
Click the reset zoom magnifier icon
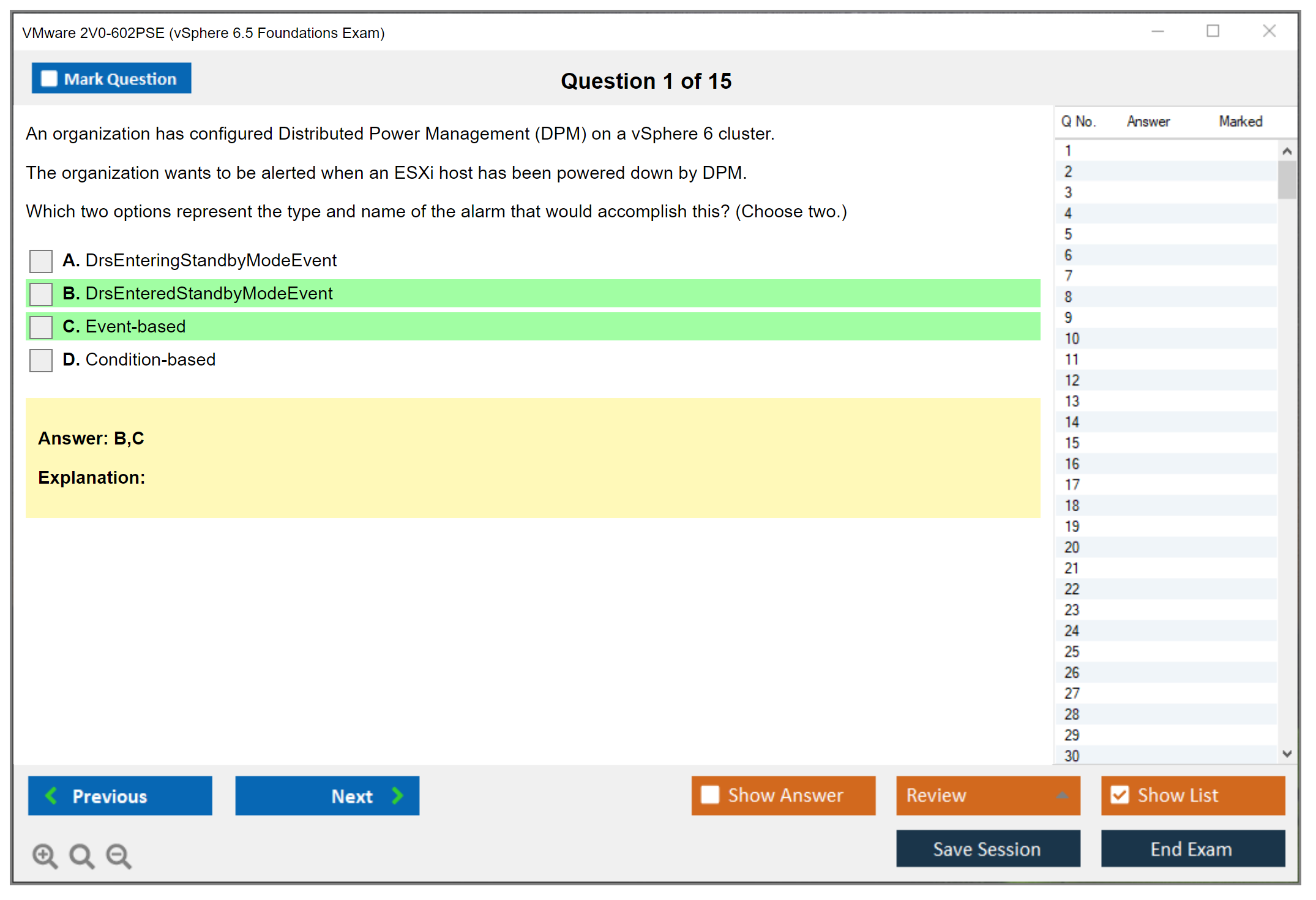pos(81,855)
